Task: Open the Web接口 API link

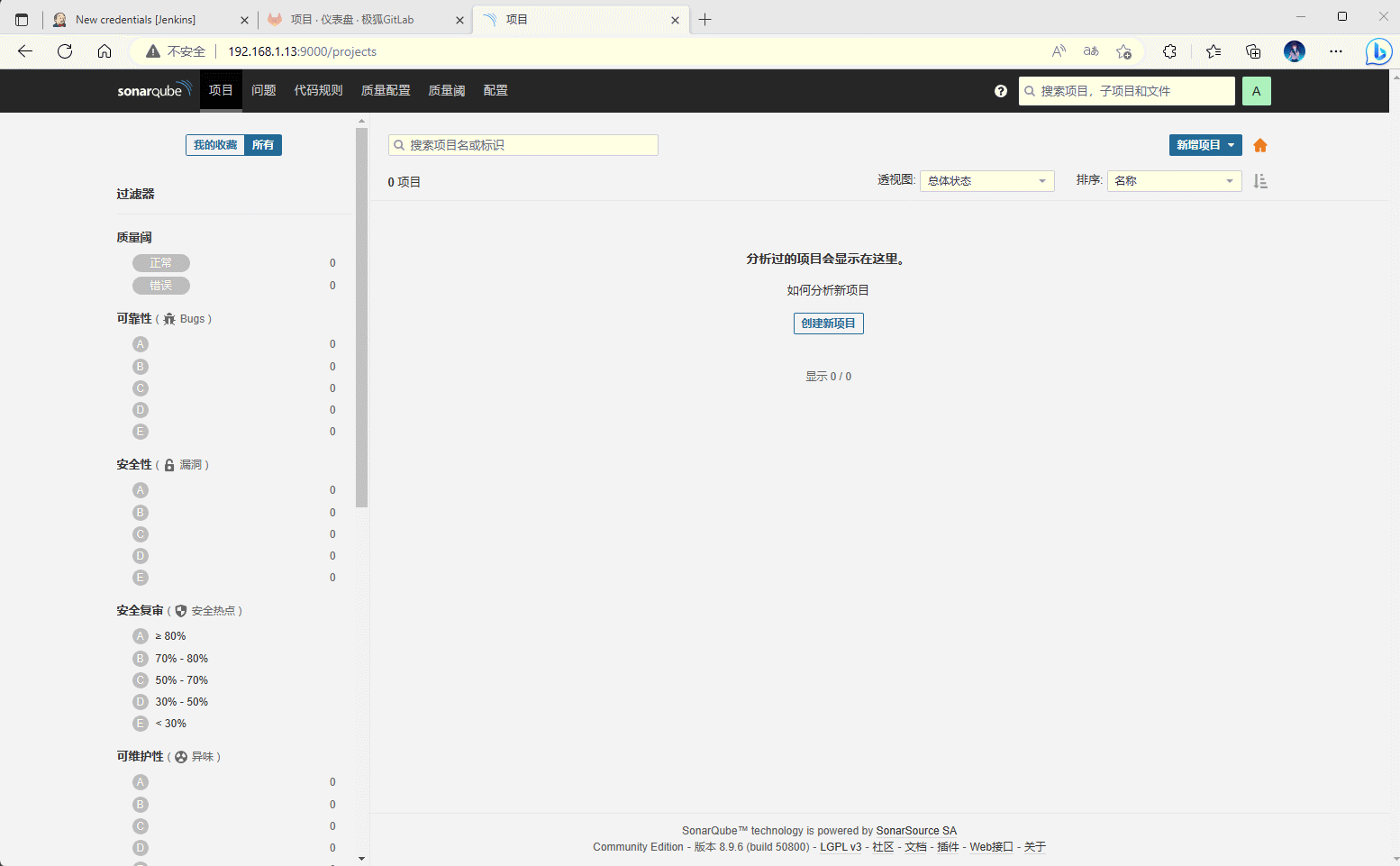Action: click(991, 847)
